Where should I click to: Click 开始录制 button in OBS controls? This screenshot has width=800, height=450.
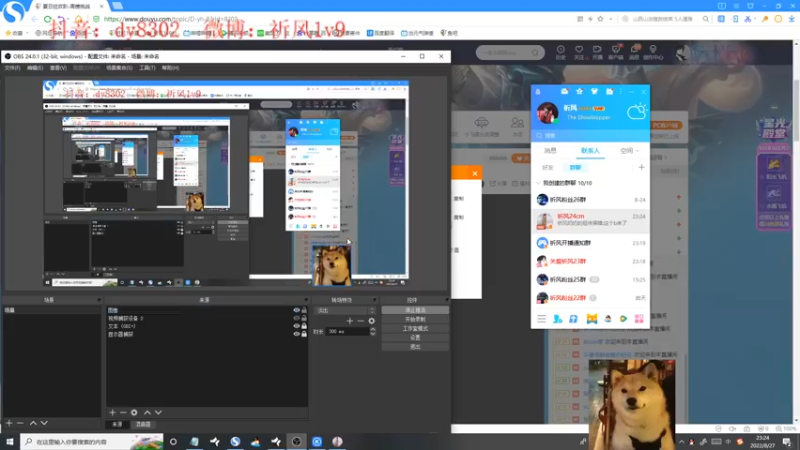(x=415, y=319)
